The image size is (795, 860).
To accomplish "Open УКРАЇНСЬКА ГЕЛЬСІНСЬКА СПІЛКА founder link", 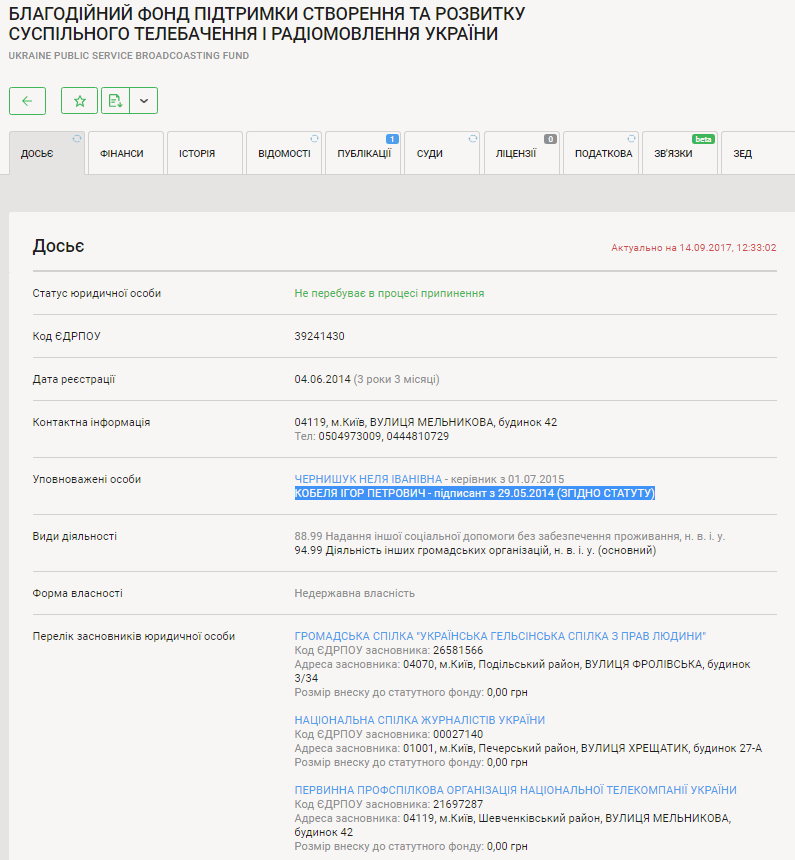I will [x=500, y=636].
